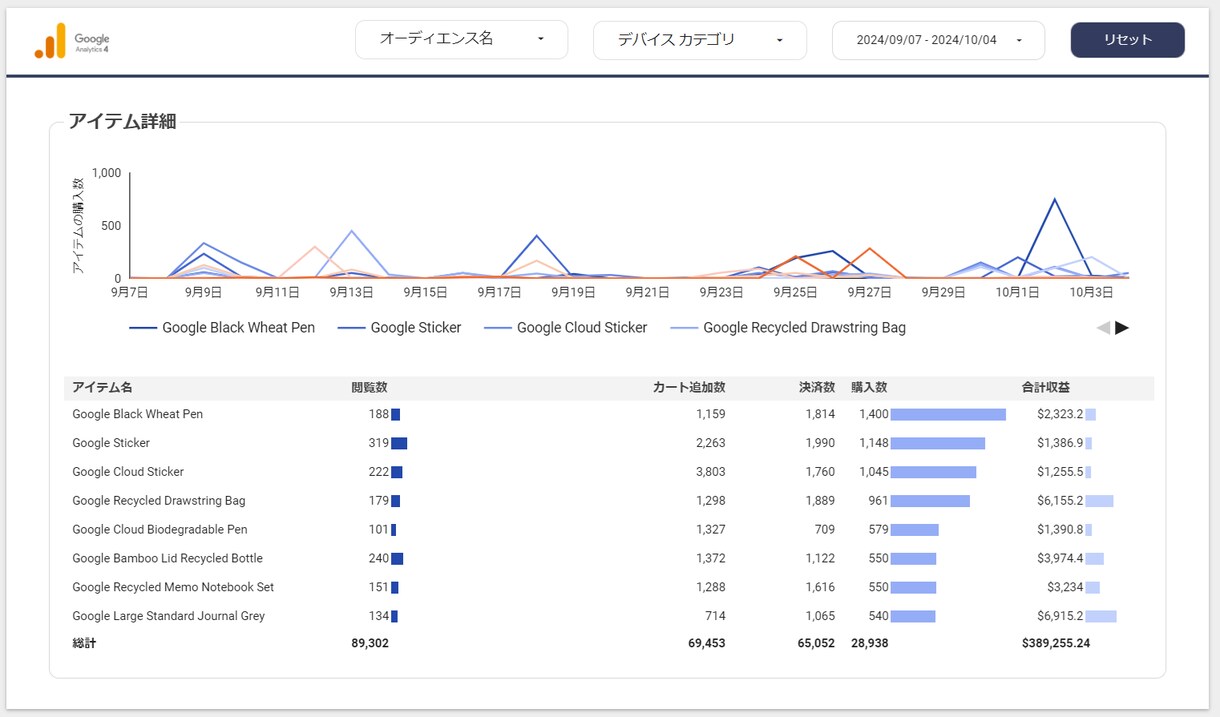The height and width of the screenshot is (717, 1220).
Task: Click the 319 views value
Action: coord(378,443)
